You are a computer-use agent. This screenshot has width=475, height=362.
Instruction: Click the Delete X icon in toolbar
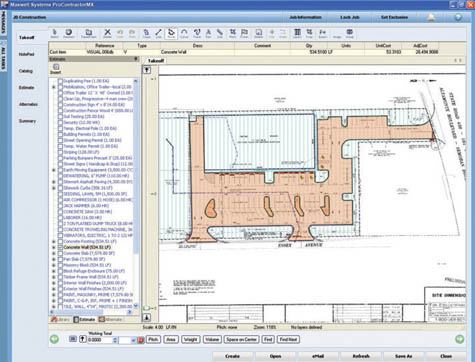pyautogui.click(x=107, y=33)
